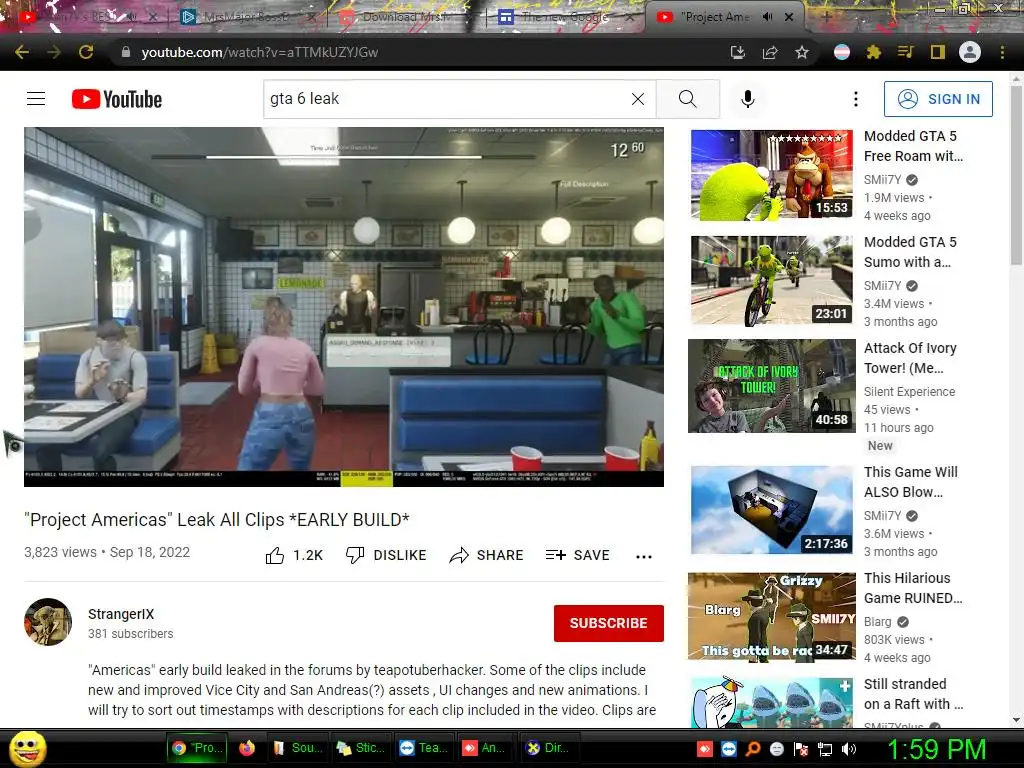
Task: Click "Modded GTA 5 Free Roam" title
Action: (x=914, y=146)
